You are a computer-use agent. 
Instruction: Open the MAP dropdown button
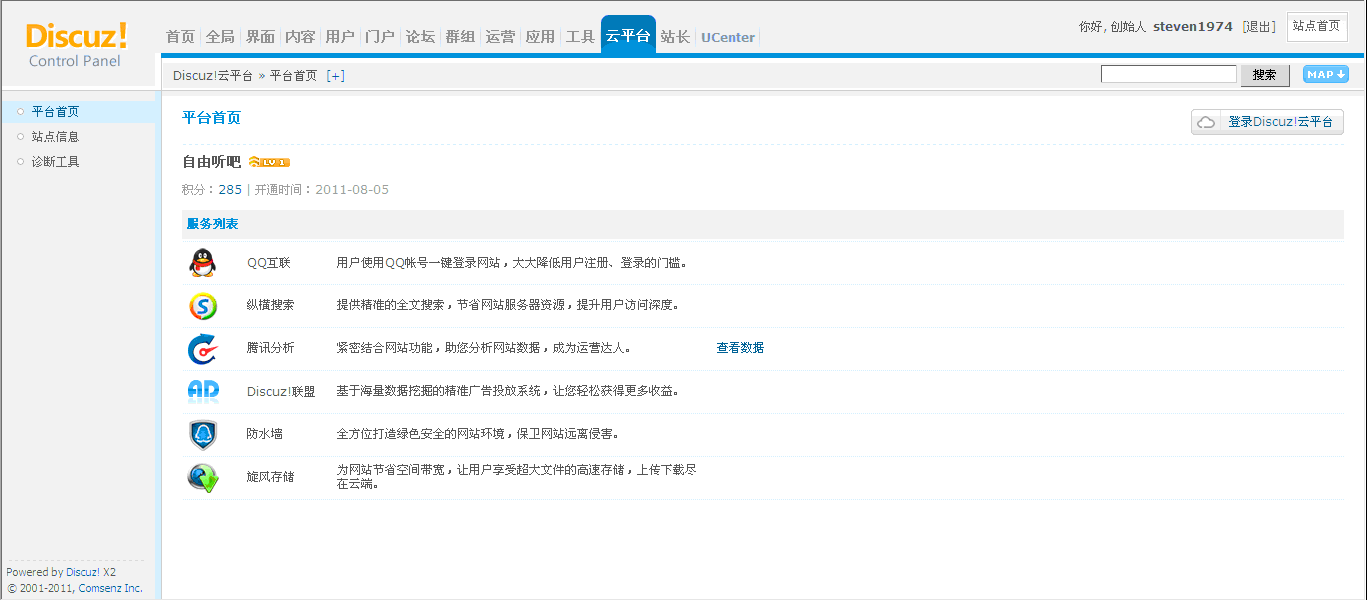pyautogui.click(x=1325, y=74)
